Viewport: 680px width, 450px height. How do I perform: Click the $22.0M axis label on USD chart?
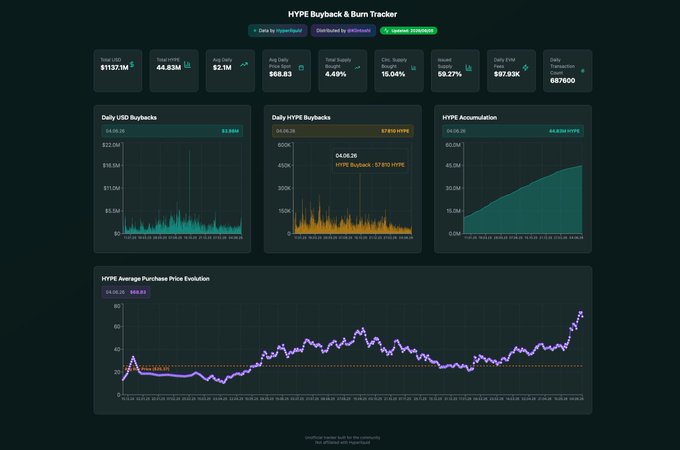pos(111,145)
